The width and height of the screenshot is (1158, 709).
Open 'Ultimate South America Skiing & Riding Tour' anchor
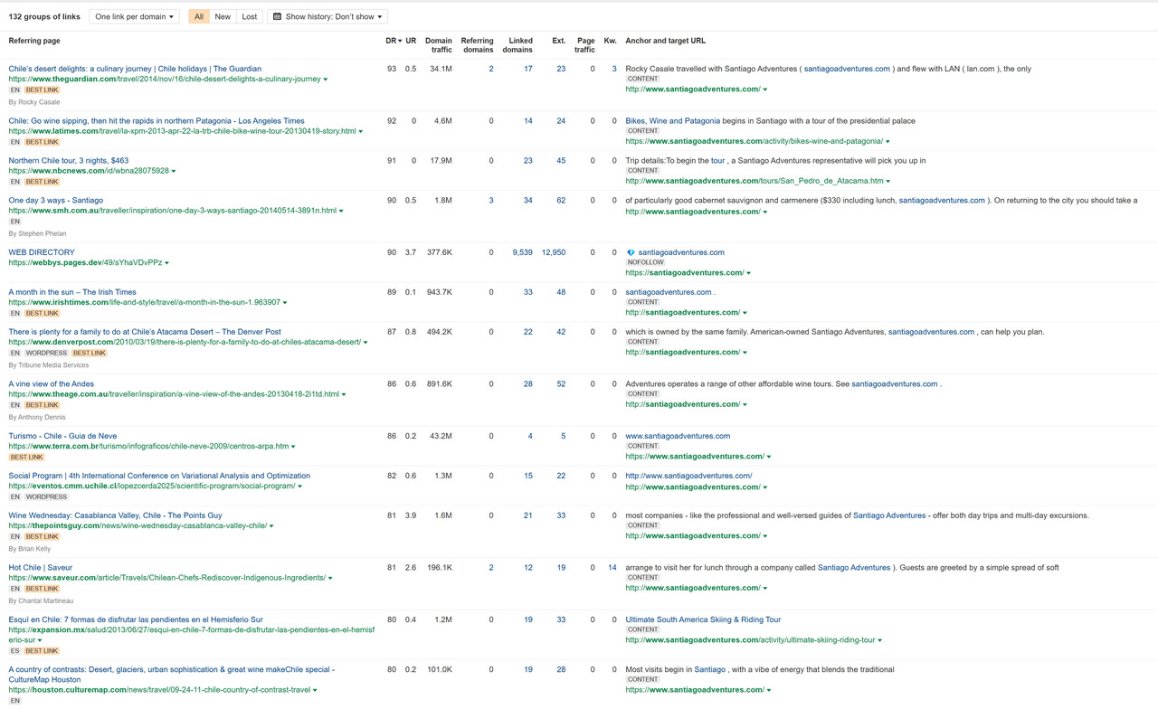click(x=703, y=620)
